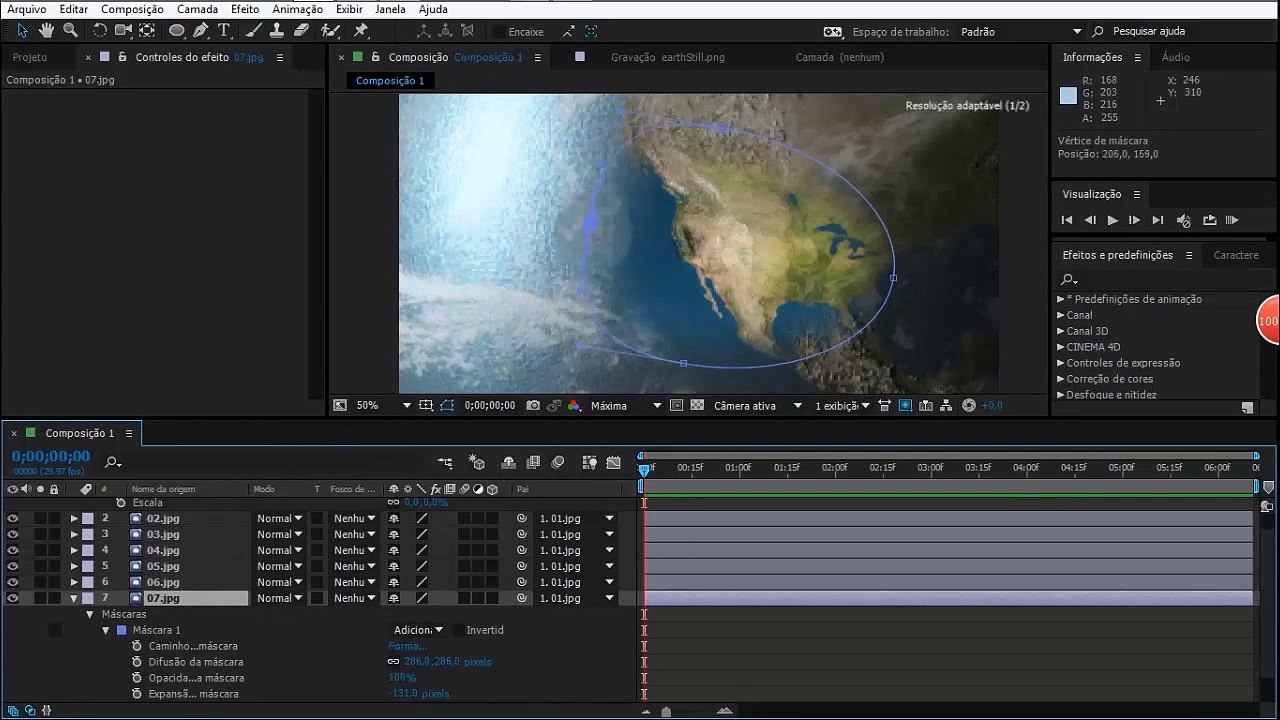Collapse layer 07.jpg properties
1280x720 pixels.
pos(74,599)
